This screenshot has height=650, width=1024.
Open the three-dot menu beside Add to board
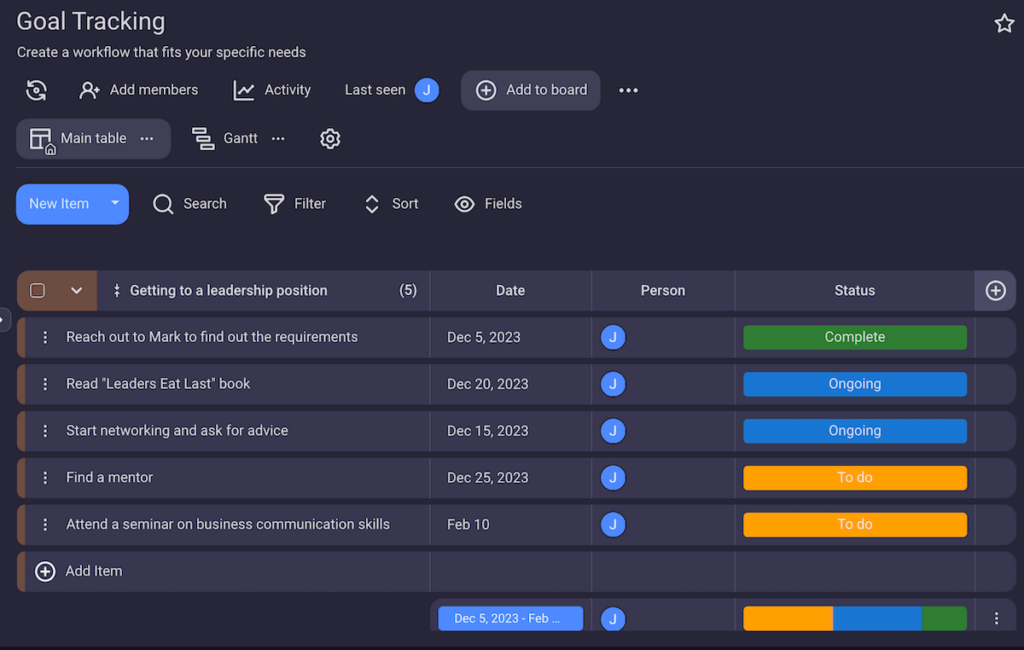point(628,91)
